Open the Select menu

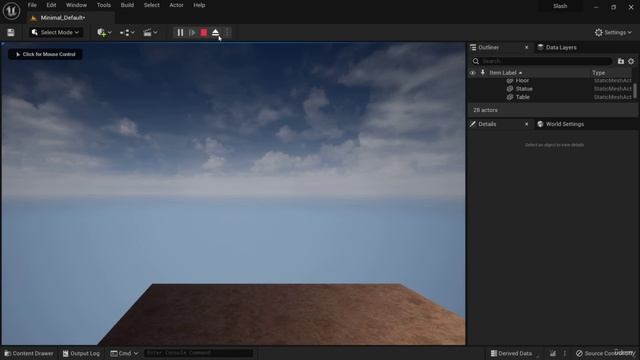click(151, 5)
